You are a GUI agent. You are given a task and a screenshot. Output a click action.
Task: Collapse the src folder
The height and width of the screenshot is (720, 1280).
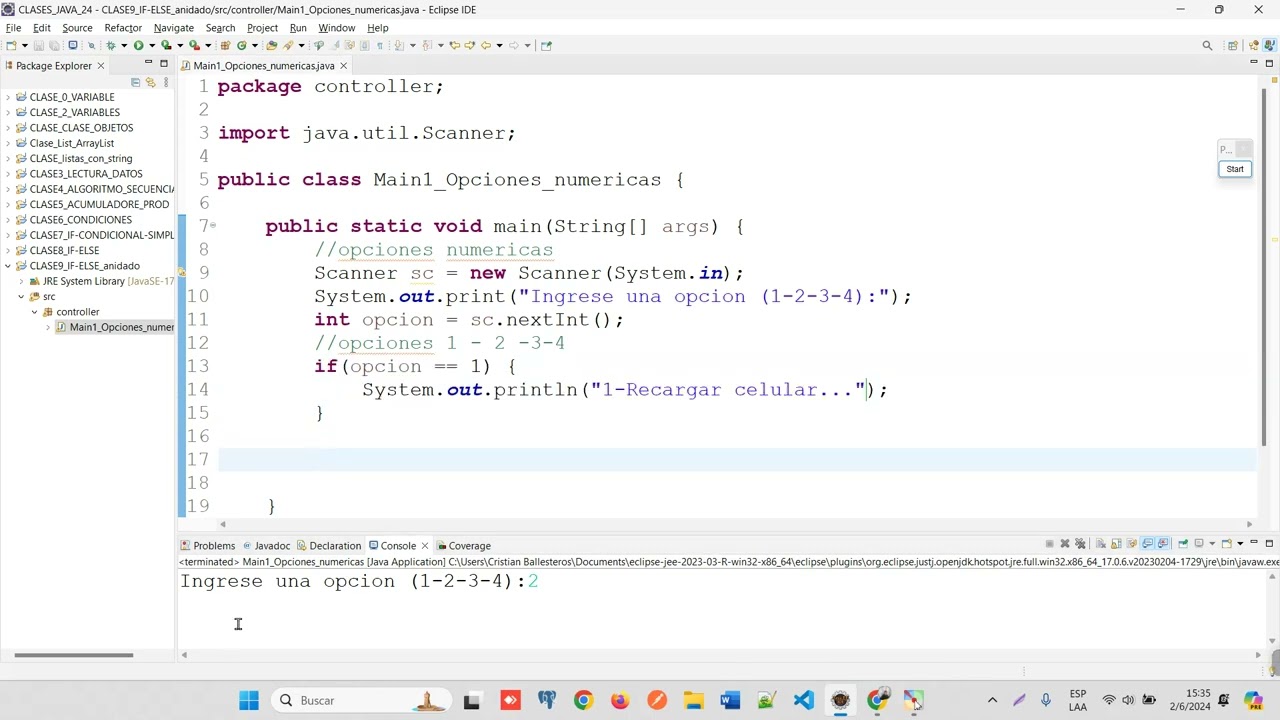click(x=21, y=296)
